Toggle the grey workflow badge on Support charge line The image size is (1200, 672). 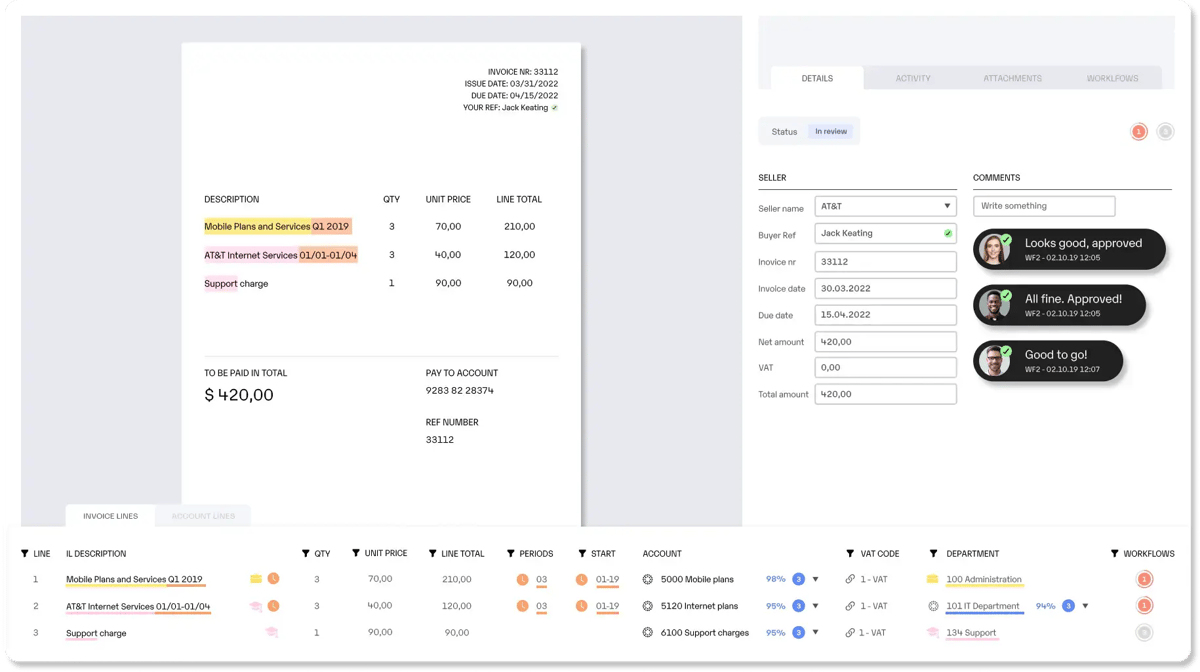(x=1144, y=633)
